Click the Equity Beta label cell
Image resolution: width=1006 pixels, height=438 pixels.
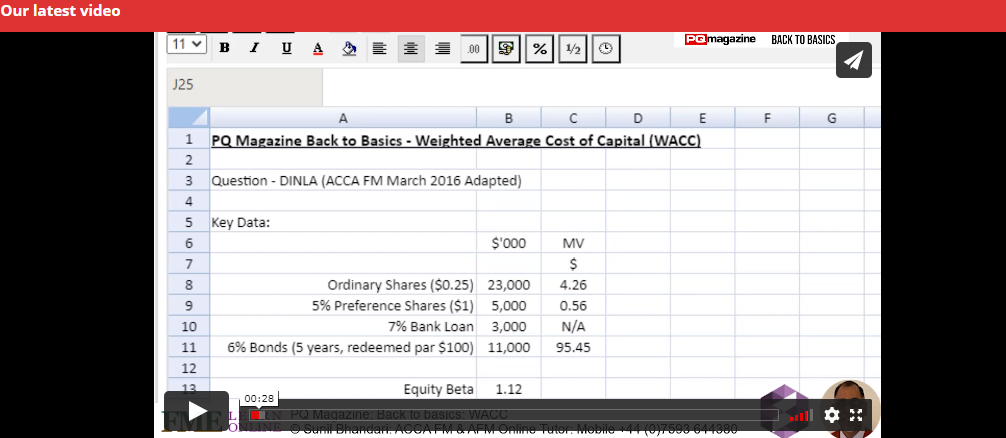(x=343, y=389)
